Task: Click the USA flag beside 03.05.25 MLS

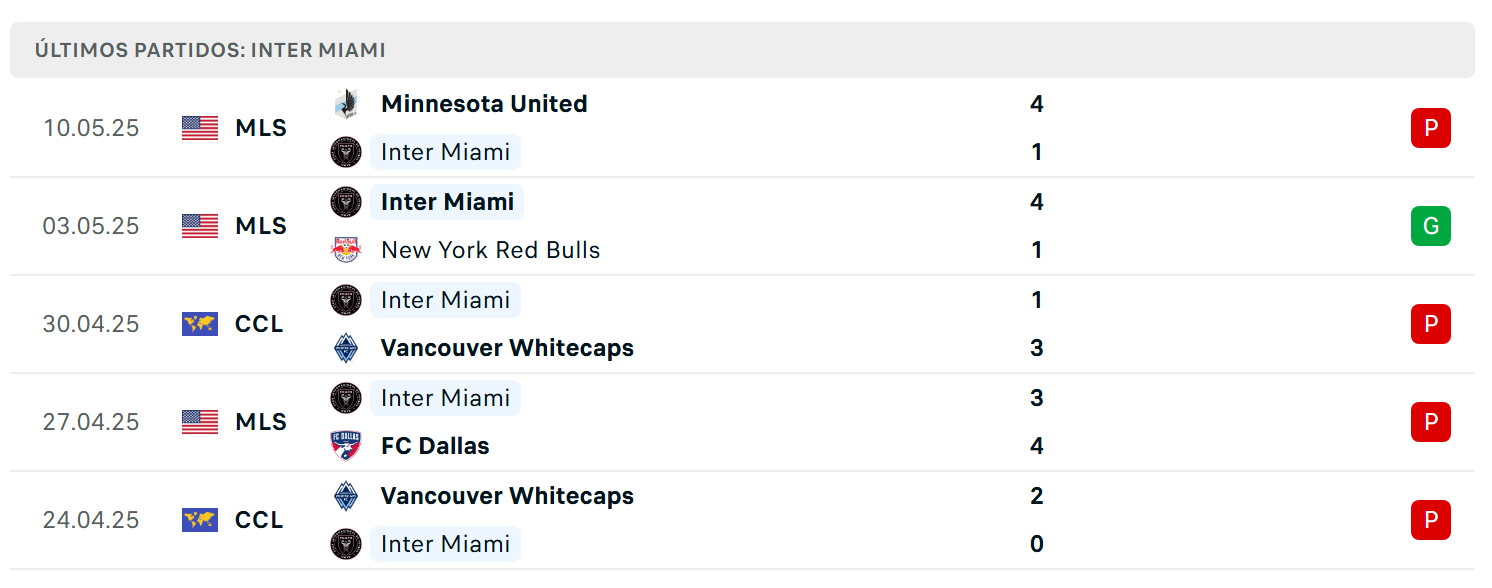Action: (200, 226)
